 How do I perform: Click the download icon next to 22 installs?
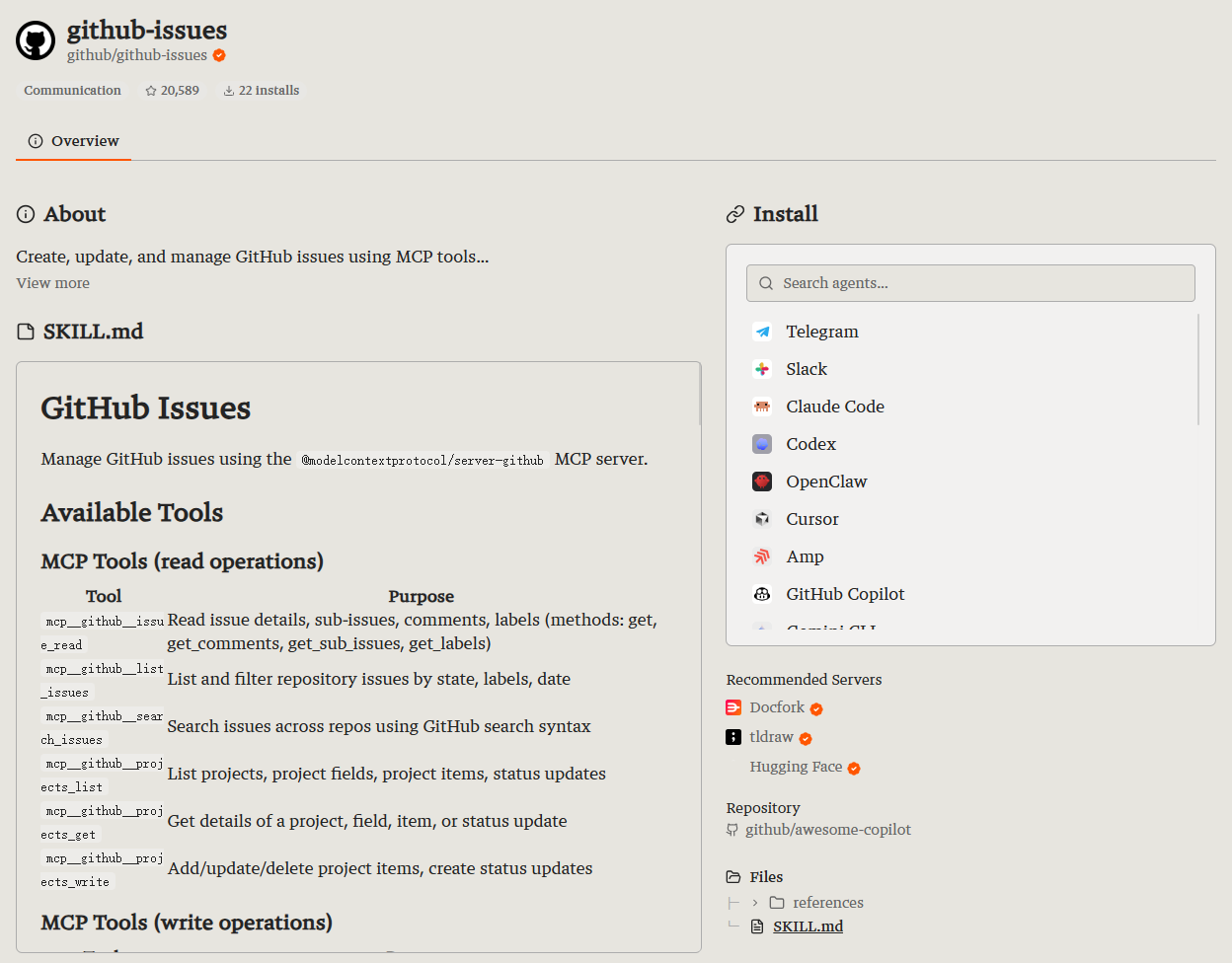pyautogui.click(x=229, y=91)
